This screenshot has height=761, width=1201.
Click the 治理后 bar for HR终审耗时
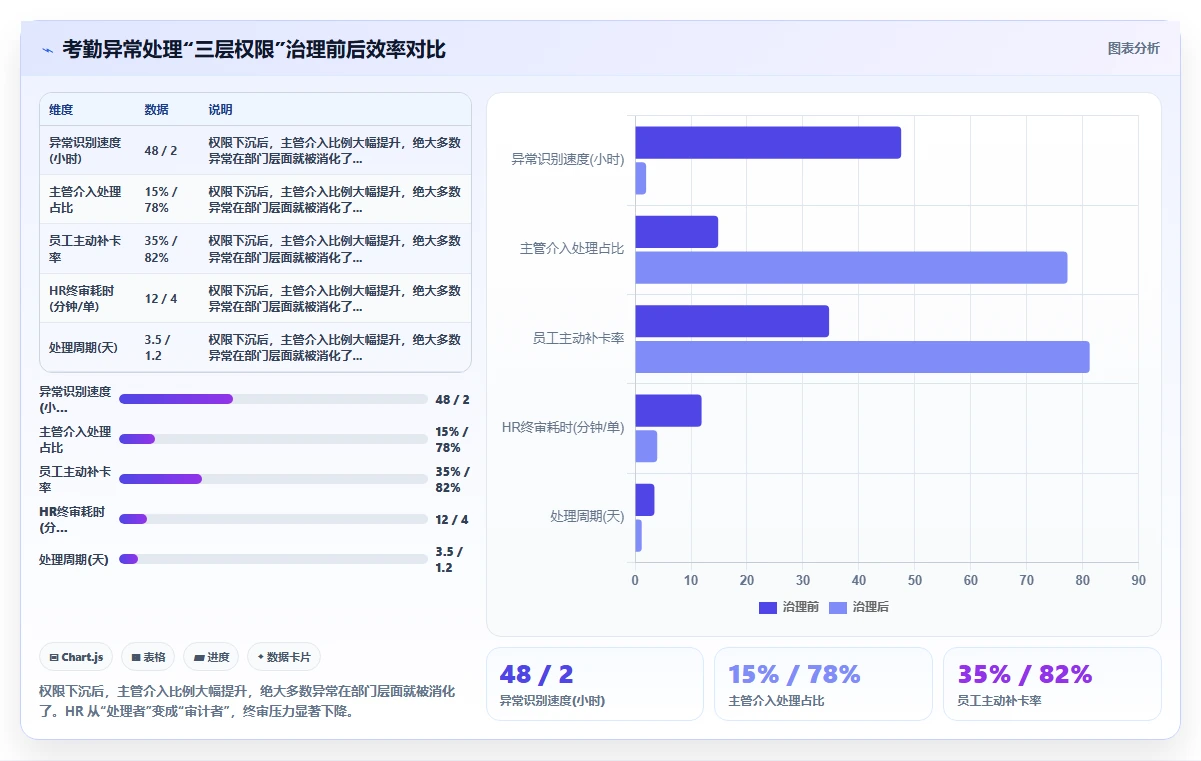(646, 447)
